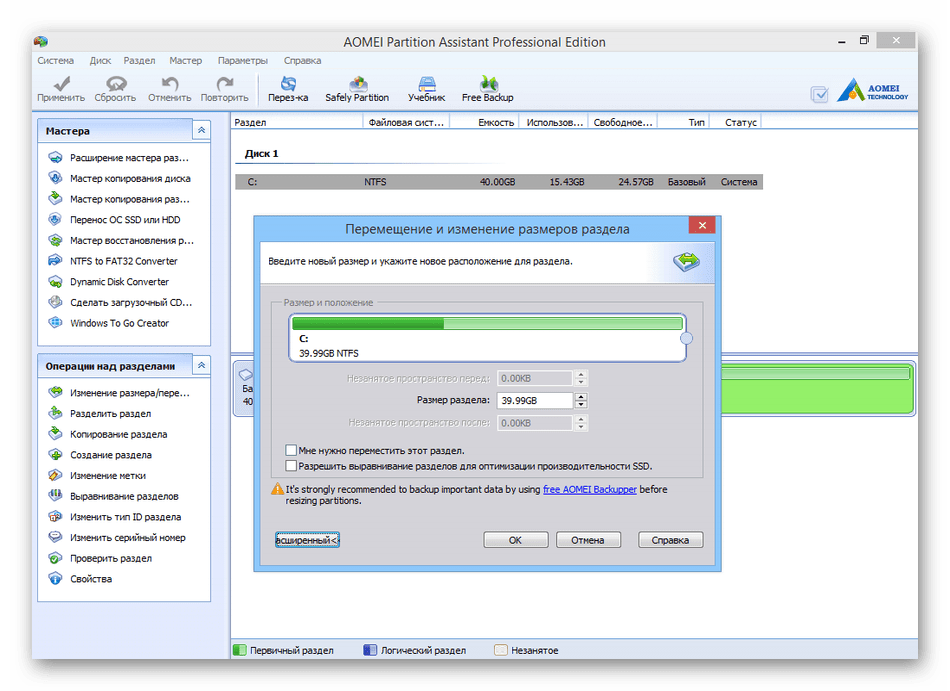Click the AOMEI Technology logo
This screenshot has width=950, height=691.
[x=873, y=90]
